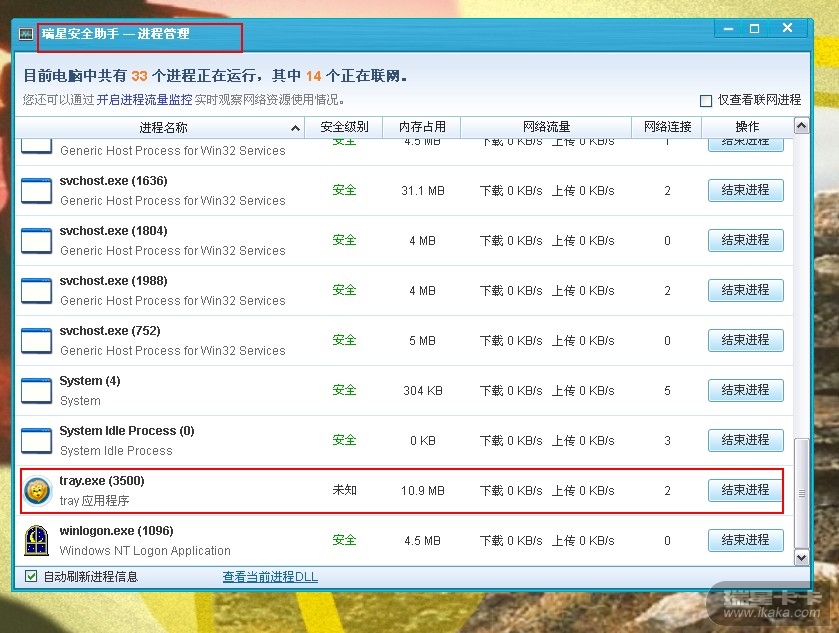Click the System Idle Process icon

pos(36,441)
